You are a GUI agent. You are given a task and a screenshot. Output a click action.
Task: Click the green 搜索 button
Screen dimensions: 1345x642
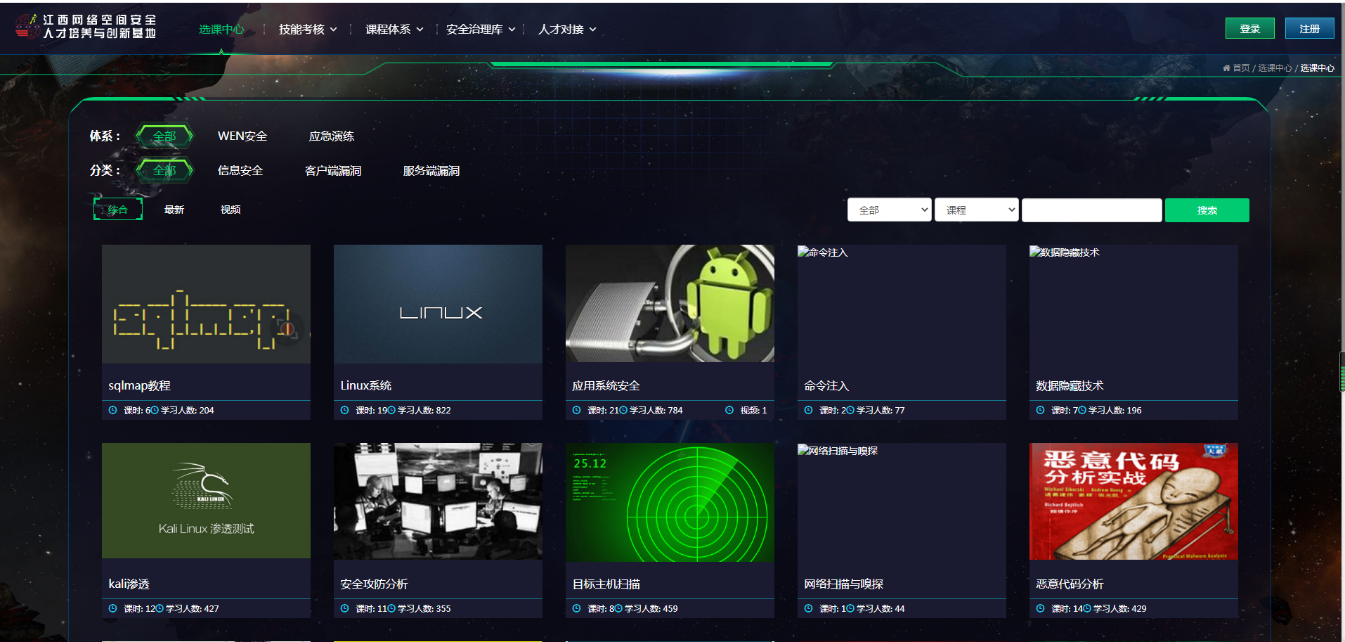tap(1207, 210)
